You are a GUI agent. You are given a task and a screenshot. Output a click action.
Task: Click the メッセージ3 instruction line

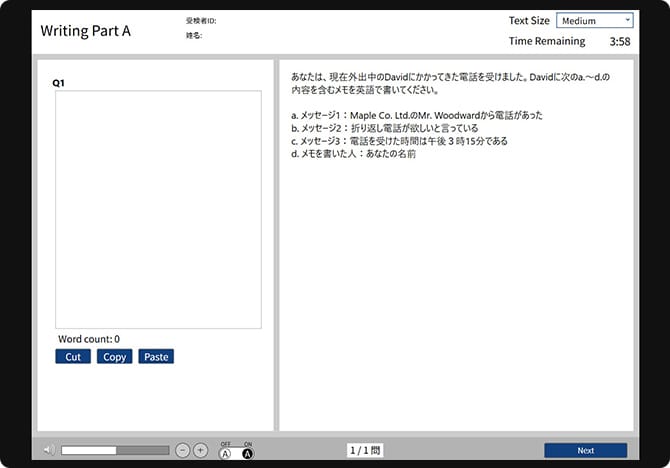click(399, 141)
